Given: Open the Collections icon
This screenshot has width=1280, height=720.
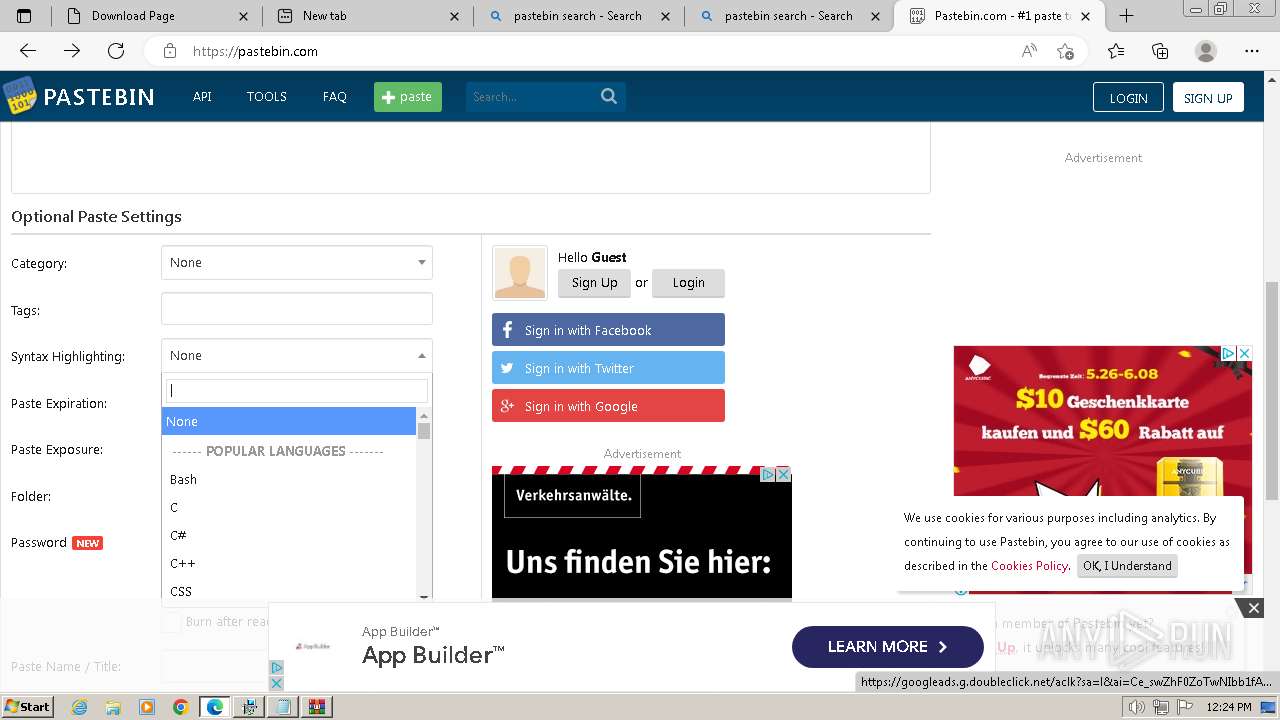Looking at the screenshot, I should (1160, 51).
